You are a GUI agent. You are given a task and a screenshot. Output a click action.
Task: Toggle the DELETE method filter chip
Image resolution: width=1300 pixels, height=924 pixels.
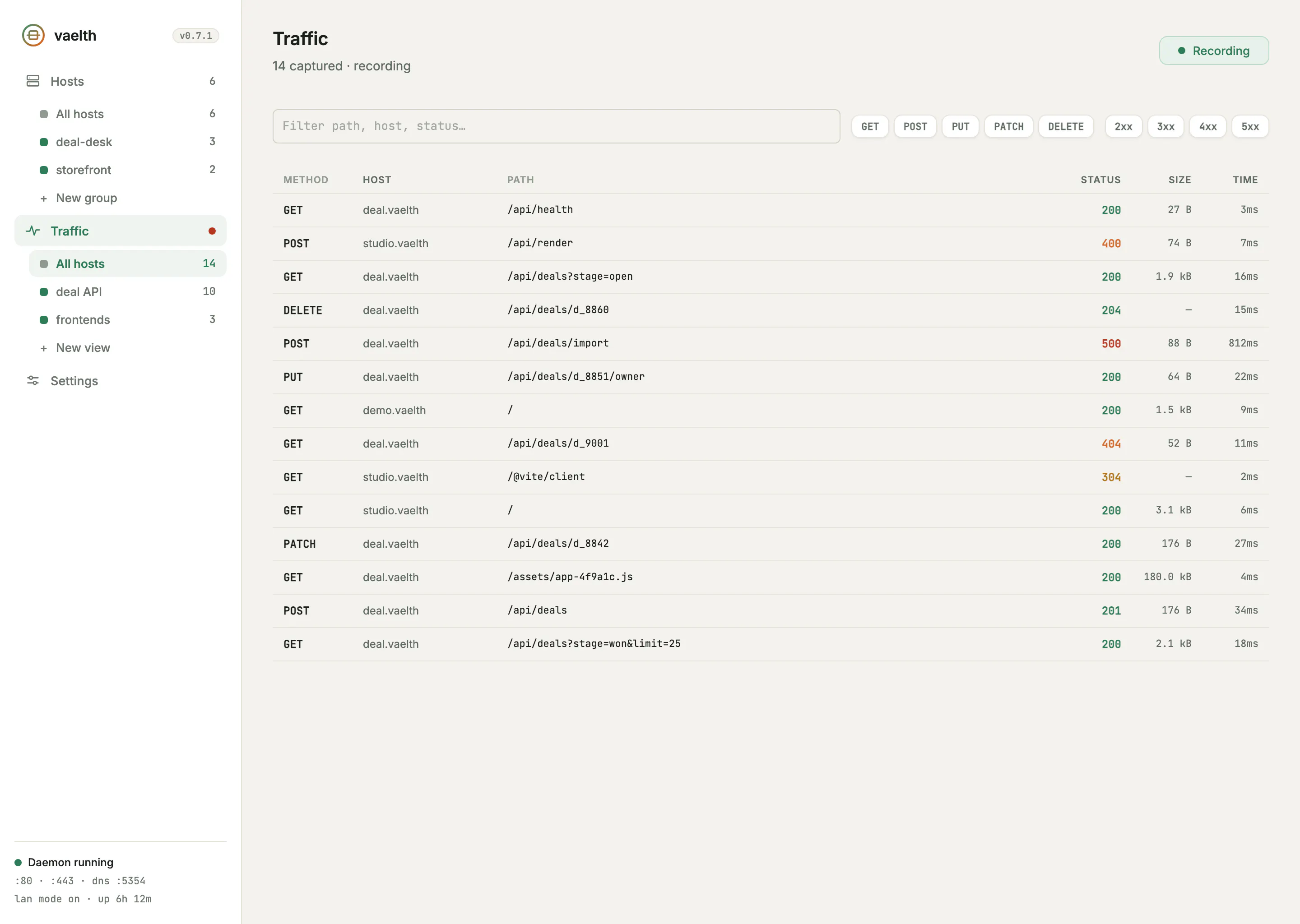point(1065,126)
